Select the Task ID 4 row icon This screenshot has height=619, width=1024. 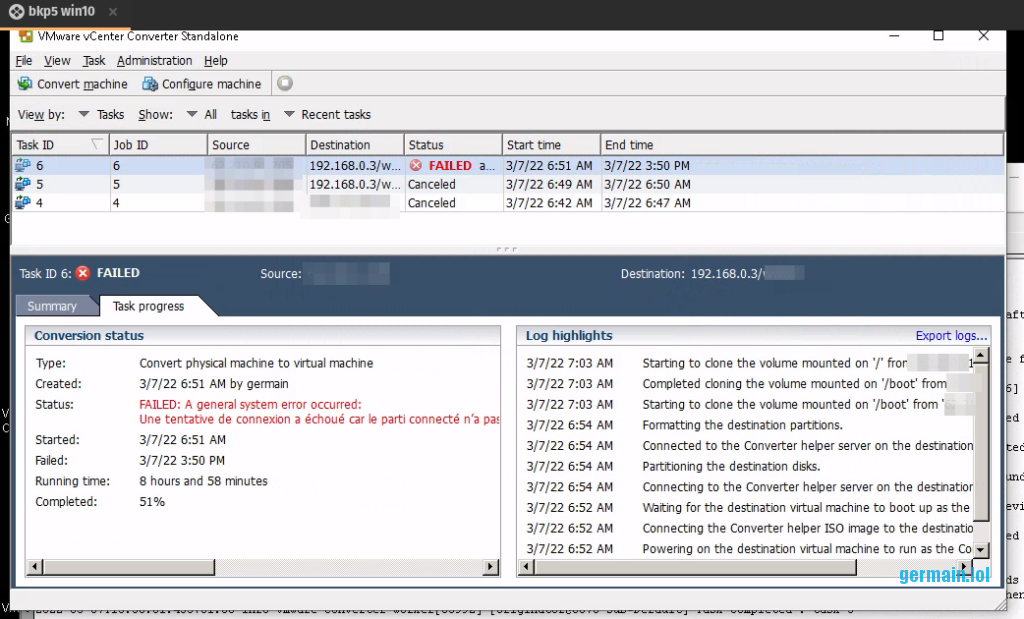(23, 203)
